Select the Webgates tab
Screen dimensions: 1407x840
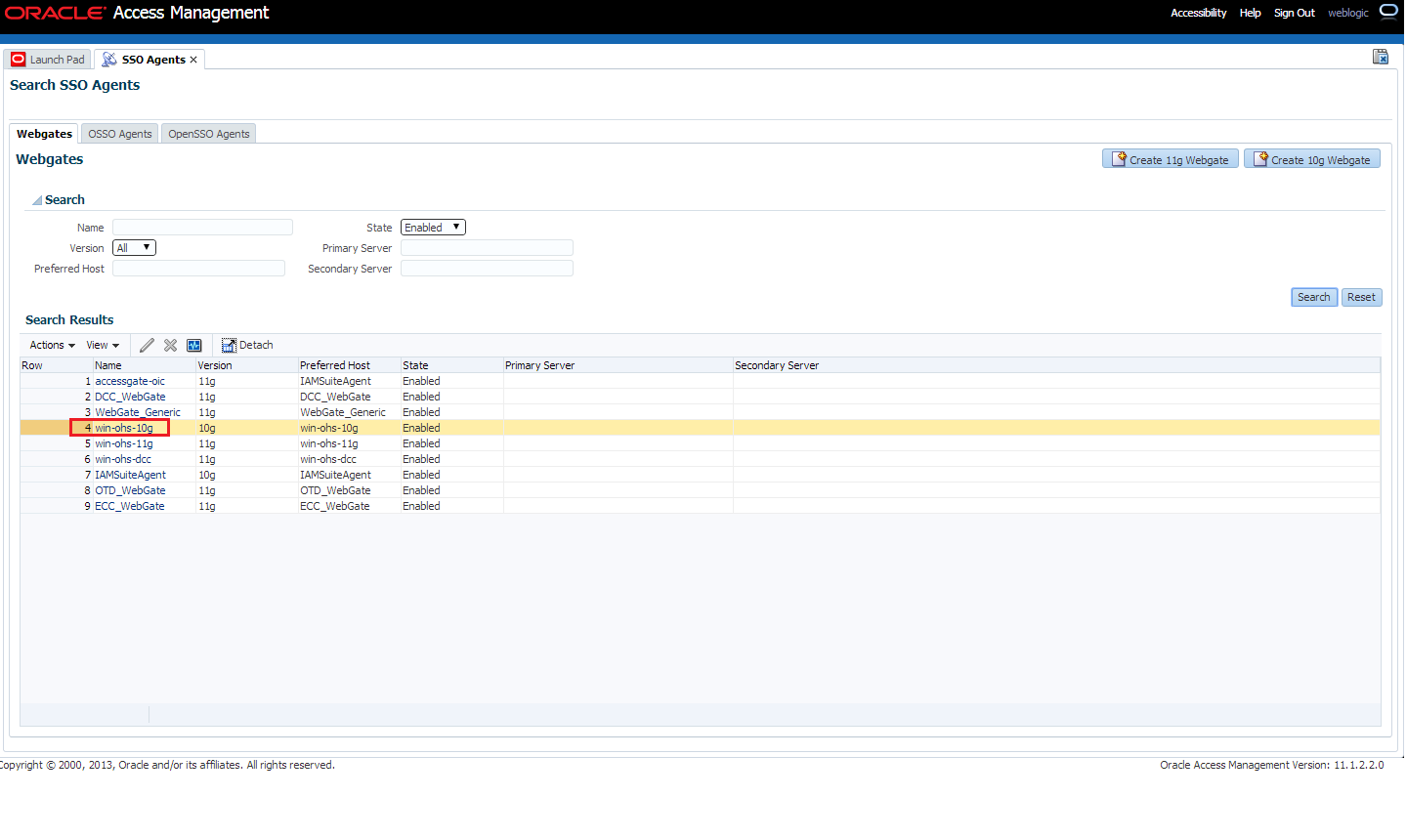(x=44, y=134)
